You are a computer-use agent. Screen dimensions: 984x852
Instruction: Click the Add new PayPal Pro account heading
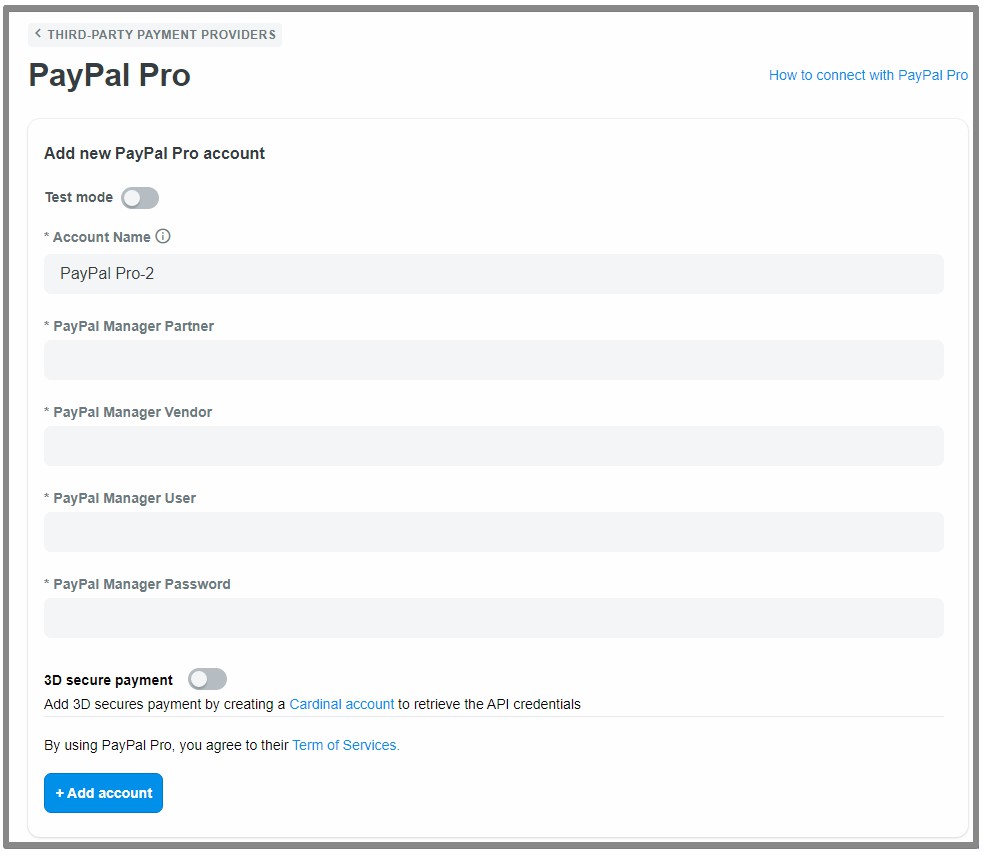click(x=154, y=154)
